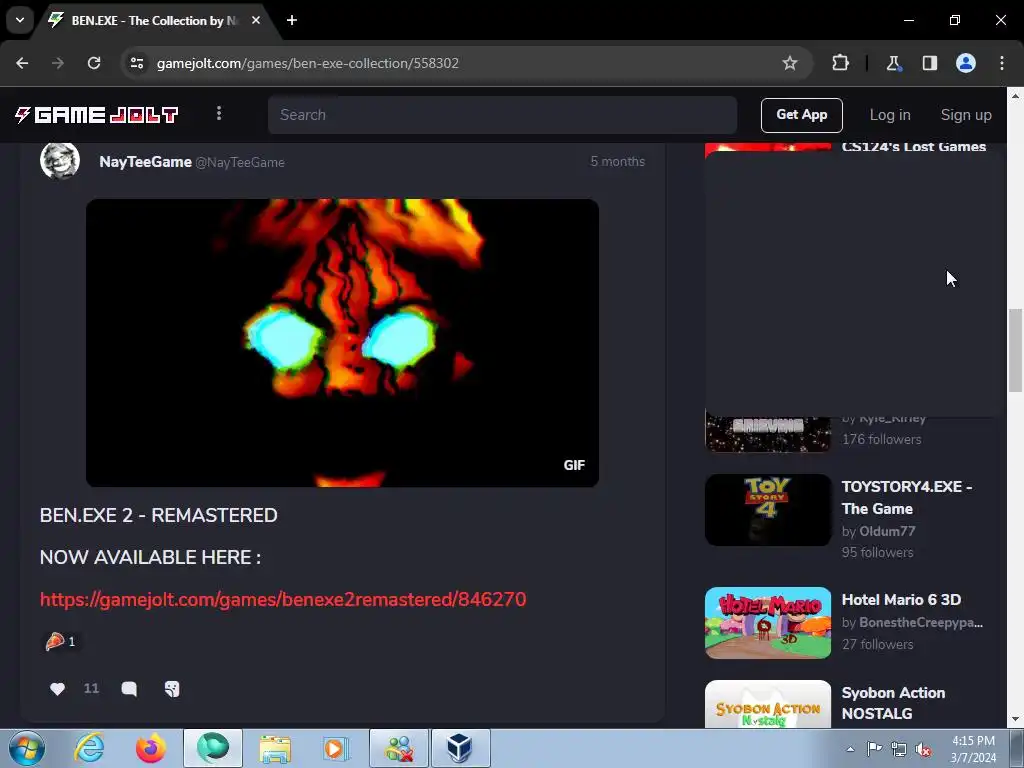Open the Chrome profile avatar
This screenshot has height=768, width=1024.
tap(966, 63)
